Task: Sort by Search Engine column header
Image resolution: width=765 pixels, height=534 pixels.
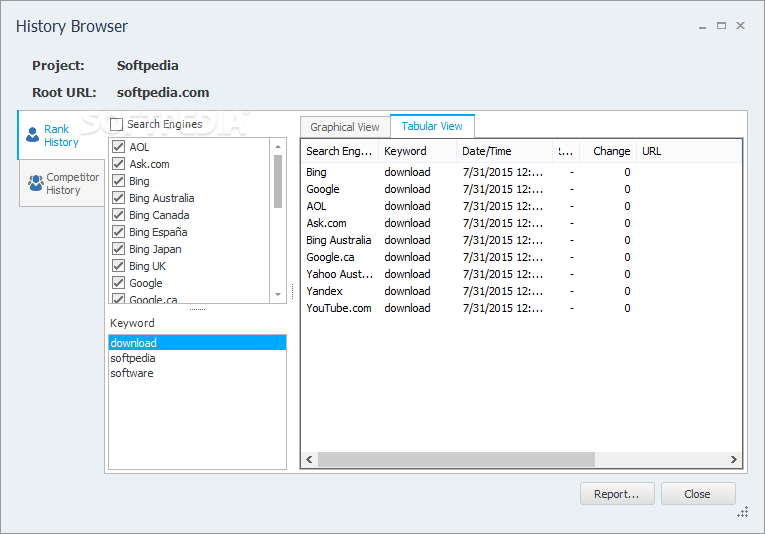Action: point(340,151)
